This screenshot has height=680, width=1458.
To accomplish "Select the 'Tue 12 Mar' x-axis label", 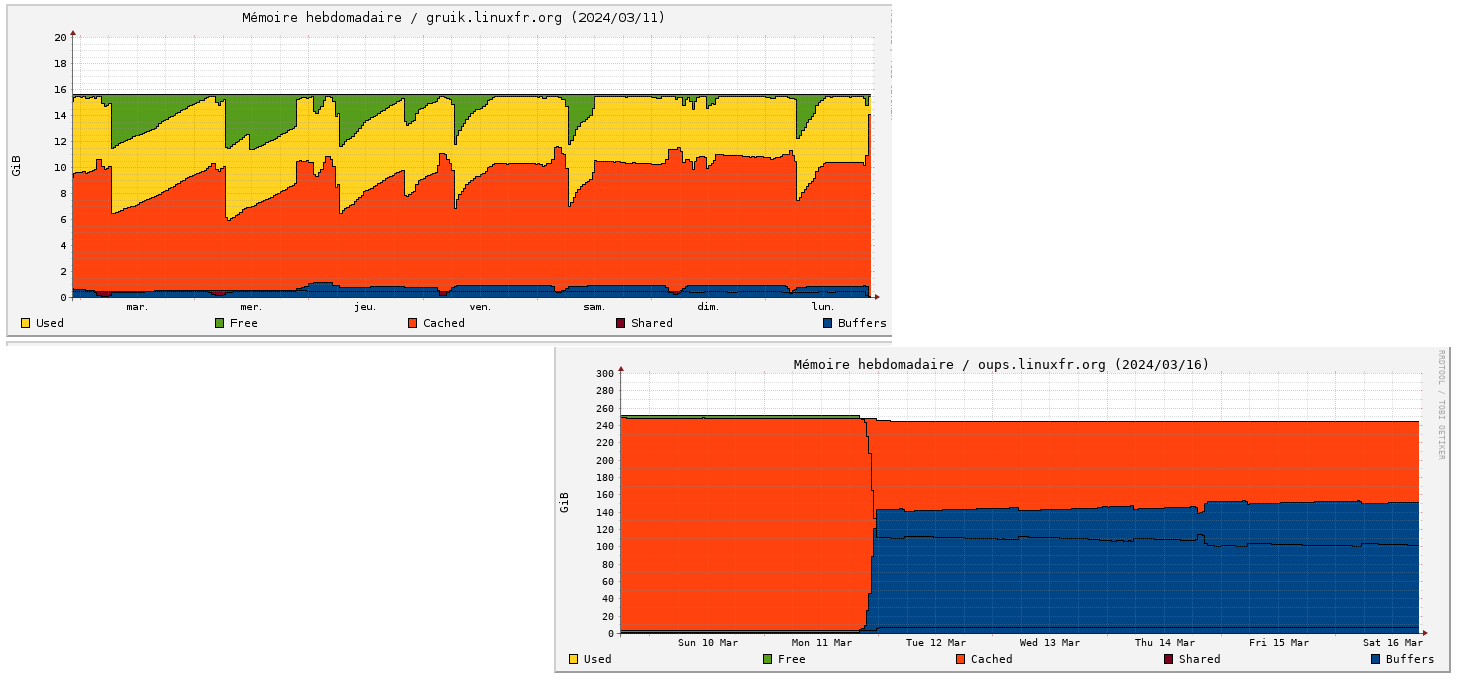I will pyautogui.click(x=935, y=643).
